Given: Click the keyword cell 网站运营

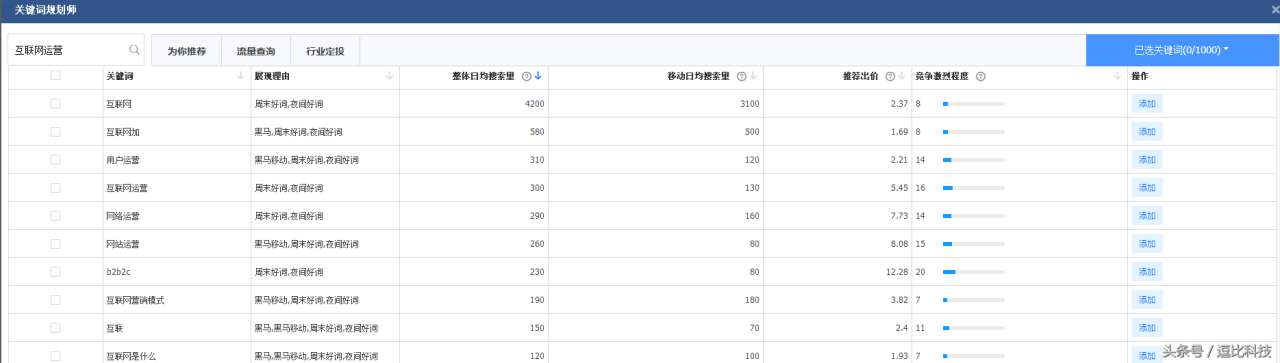Looking at the screenshot, I should pos(122,244).
